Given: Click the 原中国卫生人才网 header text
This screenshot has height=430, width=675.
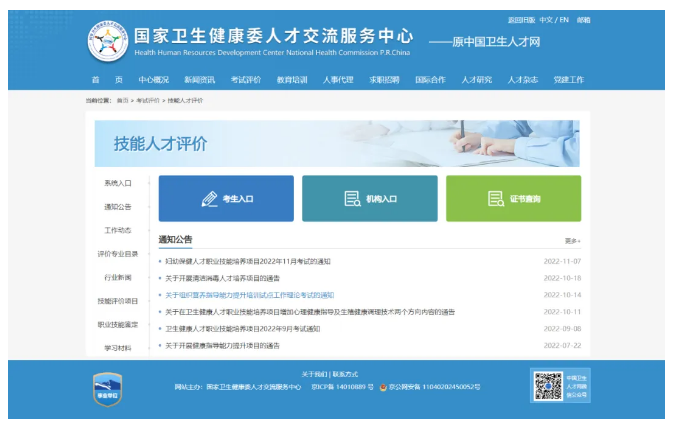Looking at the screenshot, I should (496, 42).
